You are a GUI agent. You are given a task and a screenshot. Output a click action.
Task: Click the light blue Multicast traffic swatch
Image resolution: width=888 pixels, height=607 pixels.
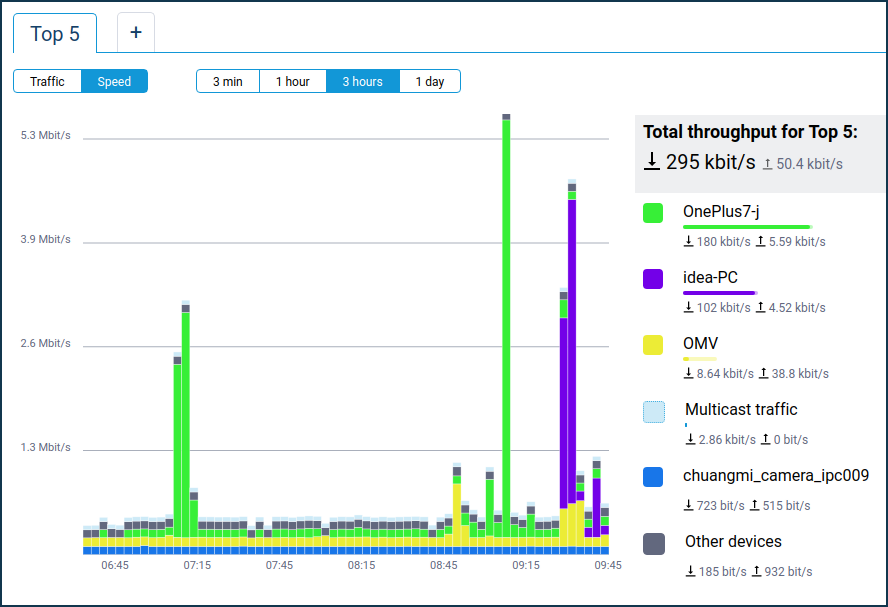click(654, 412)
